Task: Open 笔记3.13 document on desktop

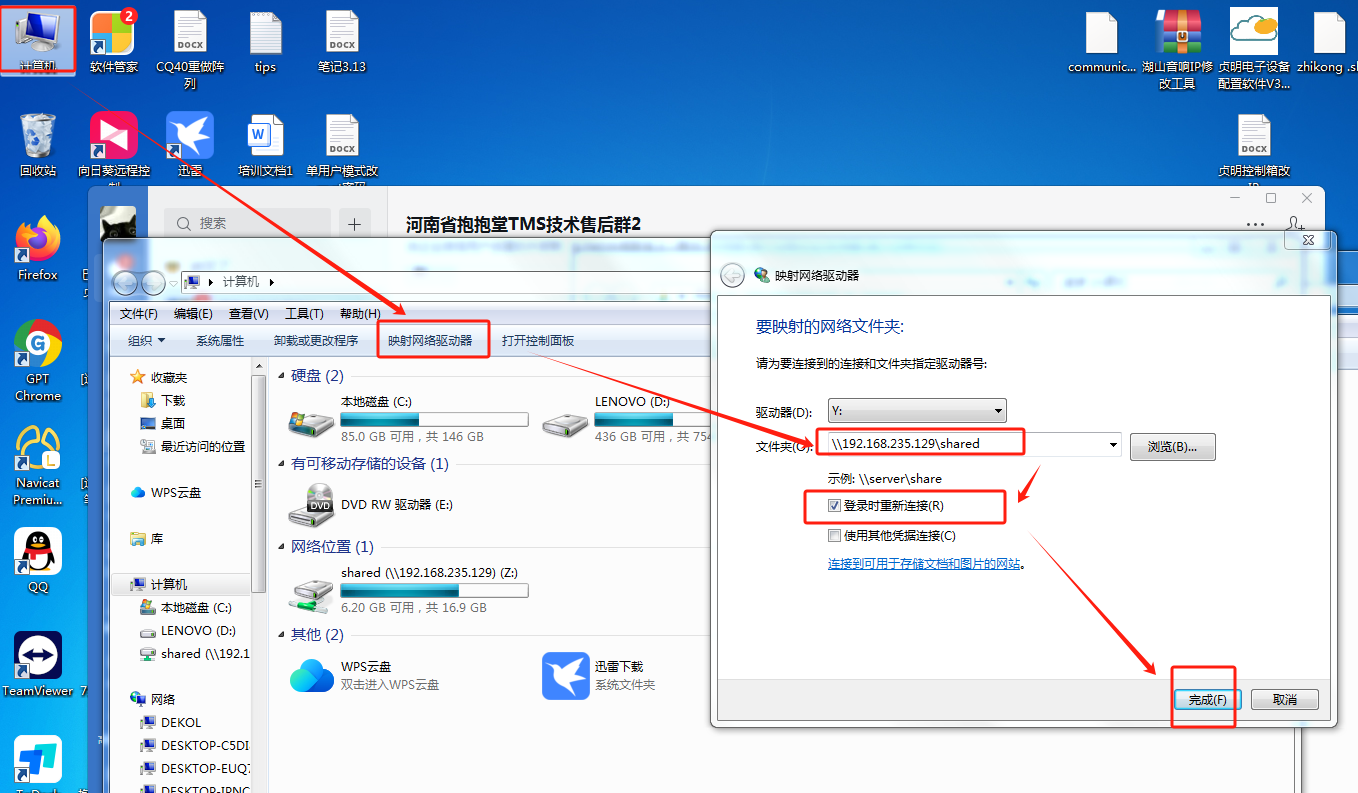Action: (342, 42)
